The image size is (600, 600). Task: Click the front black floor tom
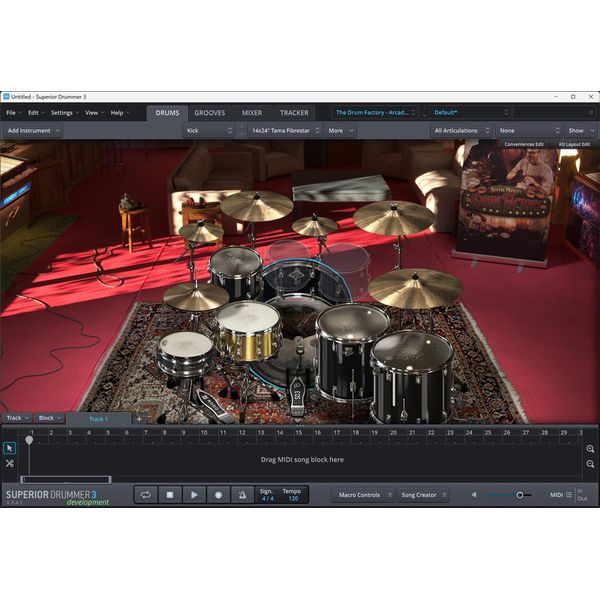coord(411,377)
